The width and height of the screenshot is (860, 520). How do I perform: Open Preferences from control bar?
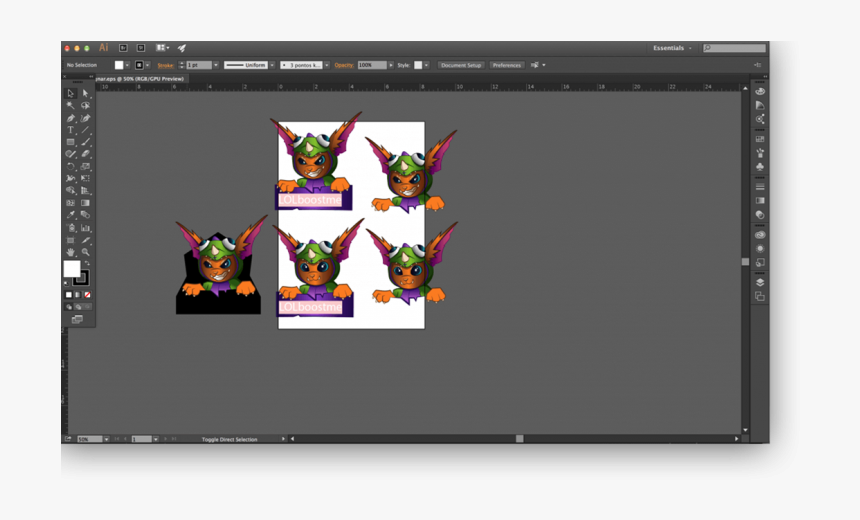coord(506,65)
